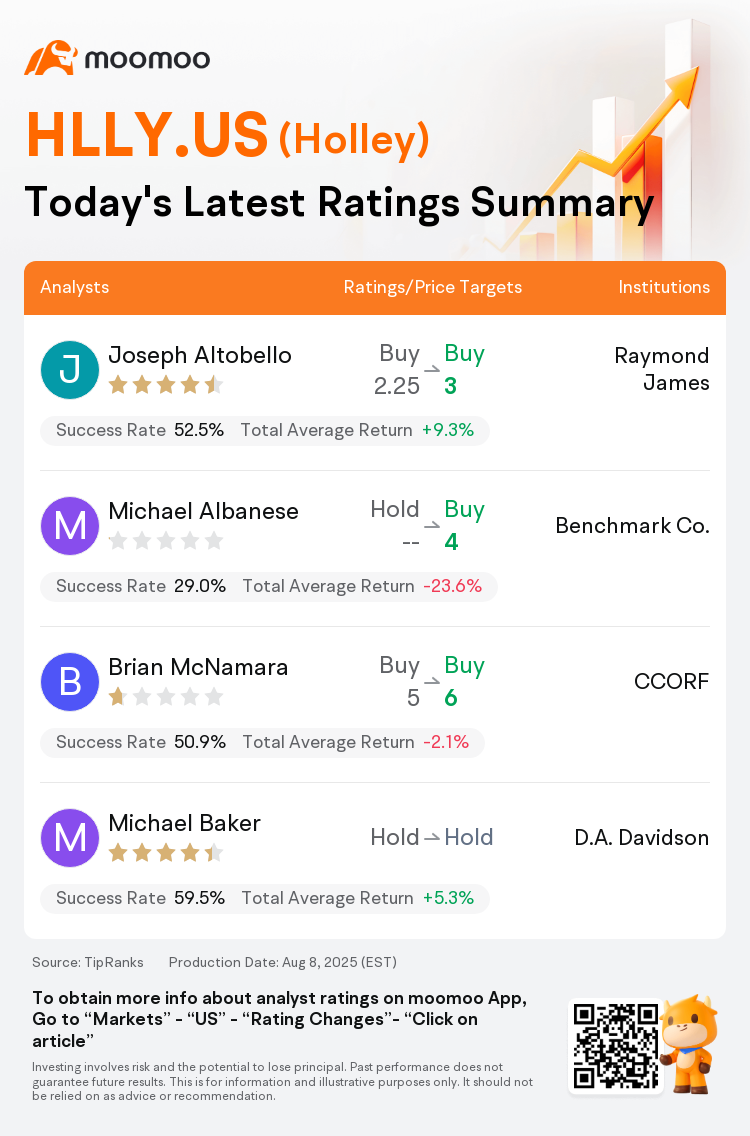The height and width of the screenshot is (1136, 750).
Task: Select Michael Albanese's purple M avatar
Action: (x=70, y=526)
